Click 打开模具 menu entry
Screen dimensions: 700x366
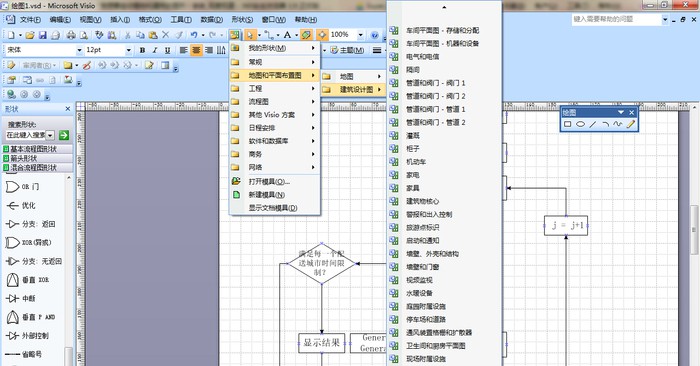coord(275,182)
